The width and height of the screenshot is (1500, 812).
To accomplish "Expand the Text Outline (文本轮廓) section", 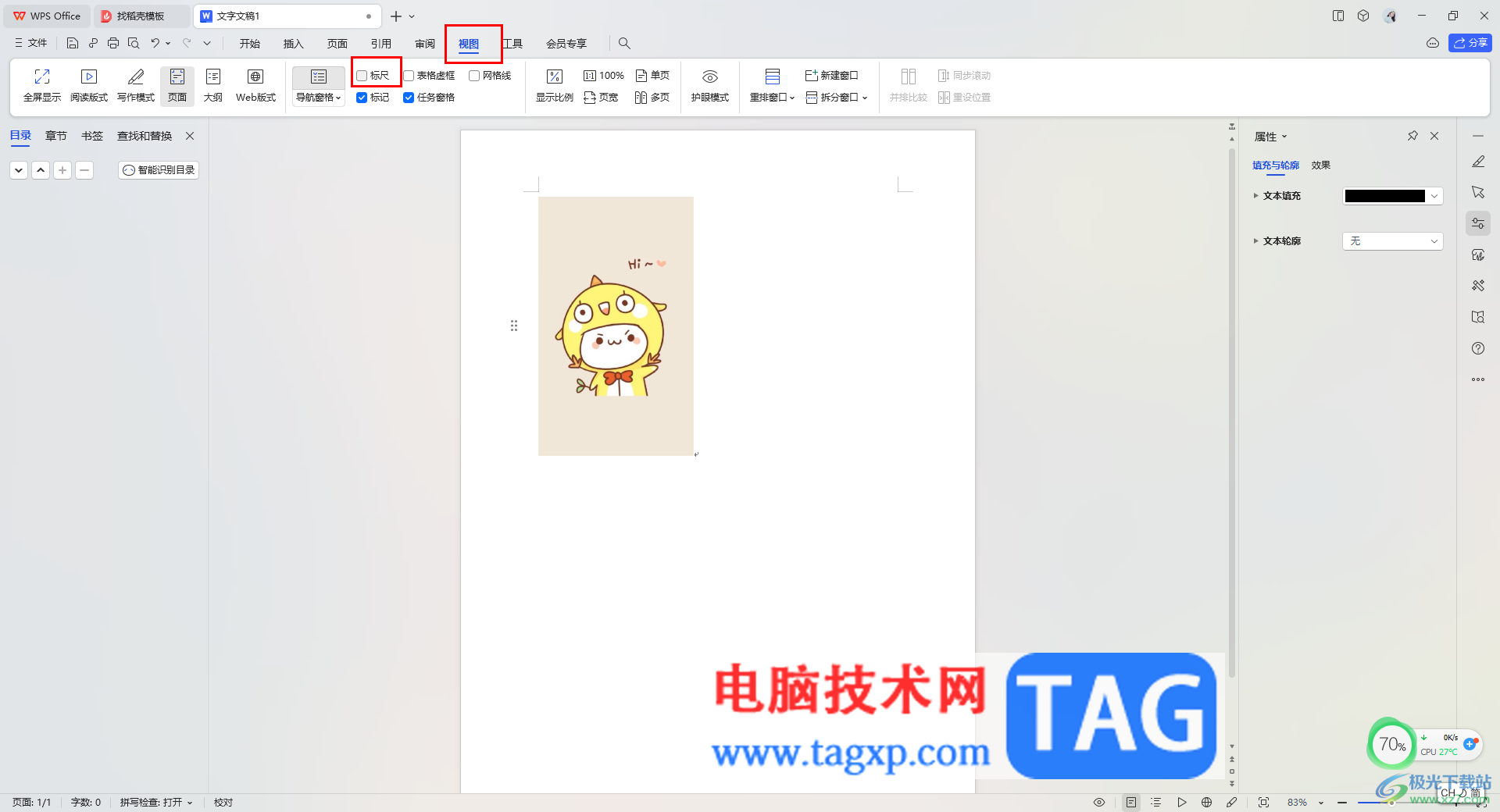I will pos(1256,241).
